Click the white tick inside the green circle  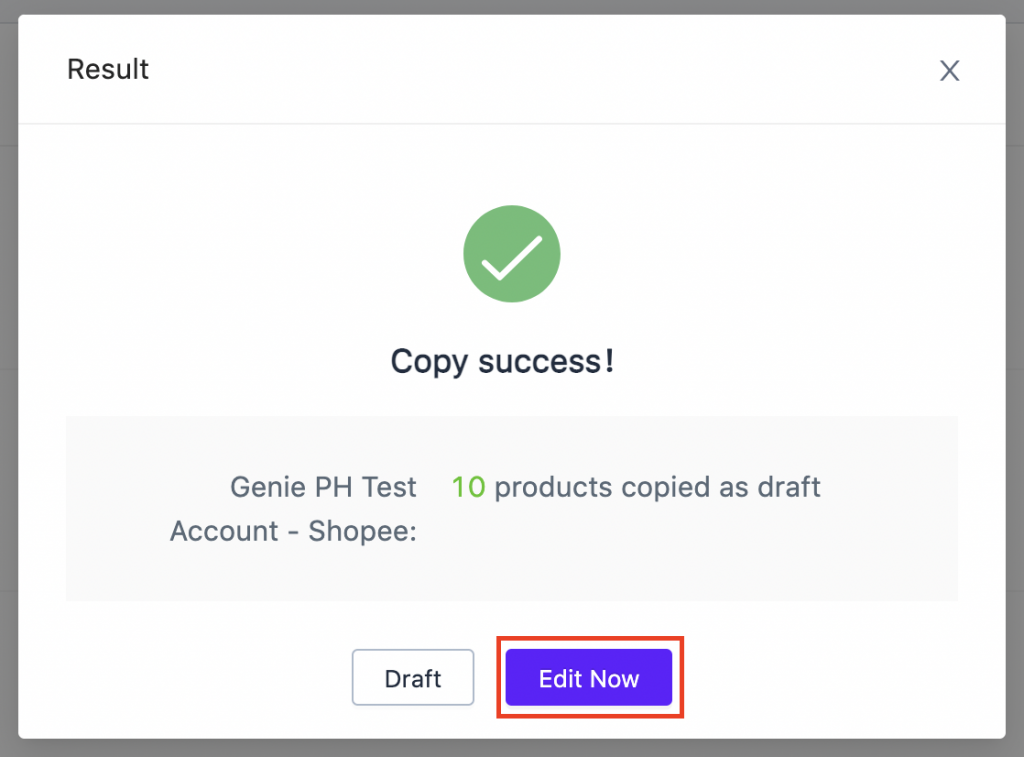[x=511, y=257]
